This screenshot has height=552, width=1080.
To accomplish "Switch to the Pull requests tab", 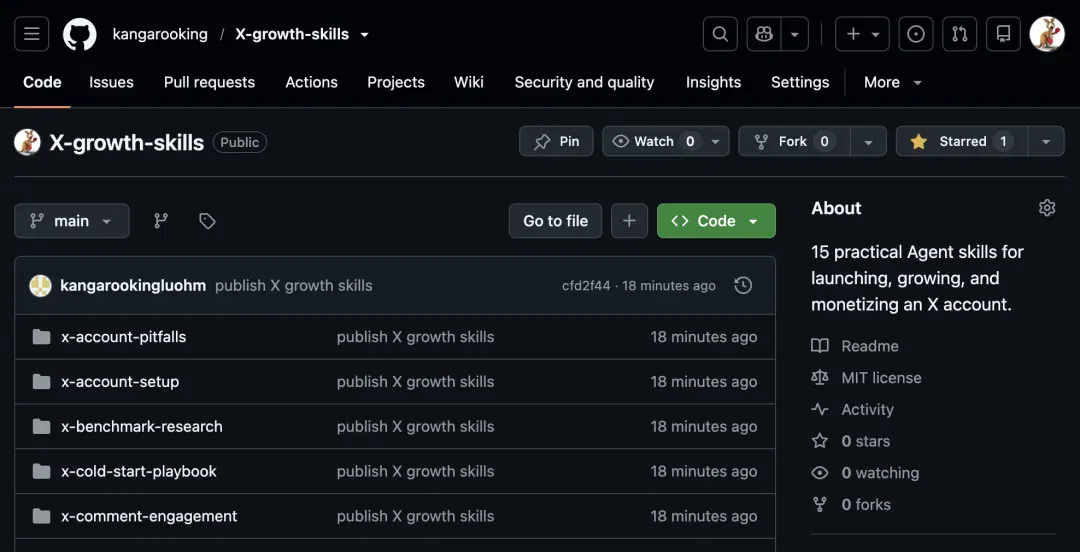I will coord(209,82).
